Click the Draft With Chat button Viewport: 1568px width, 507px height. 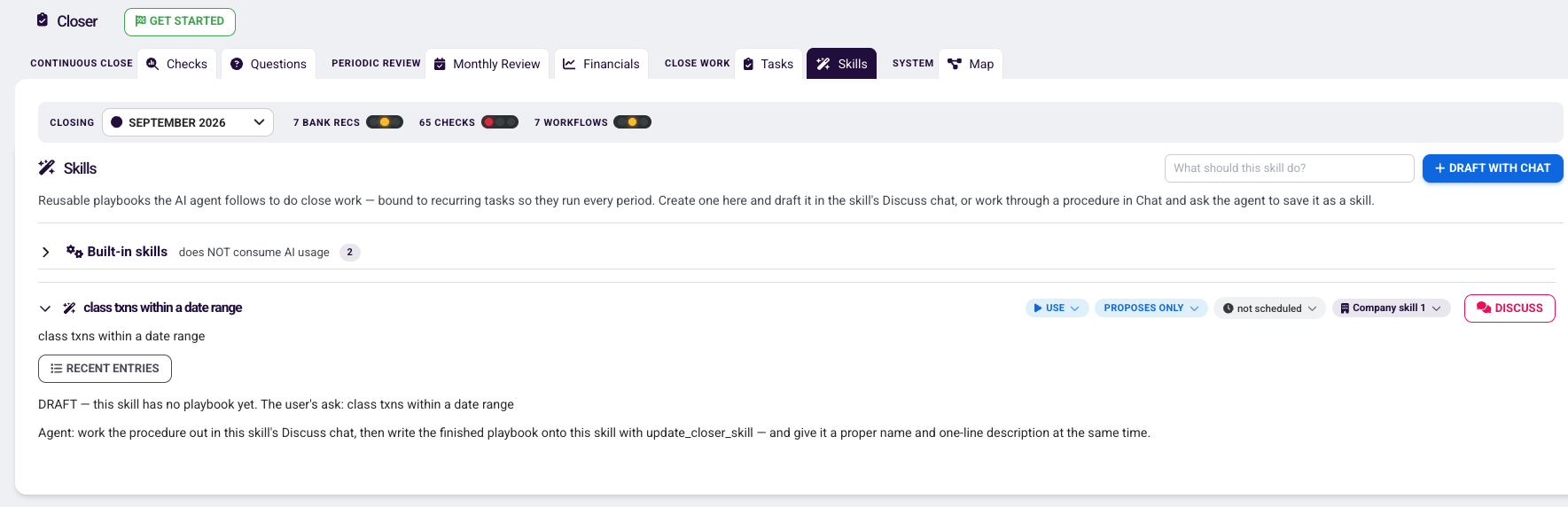click(1493, 168)
